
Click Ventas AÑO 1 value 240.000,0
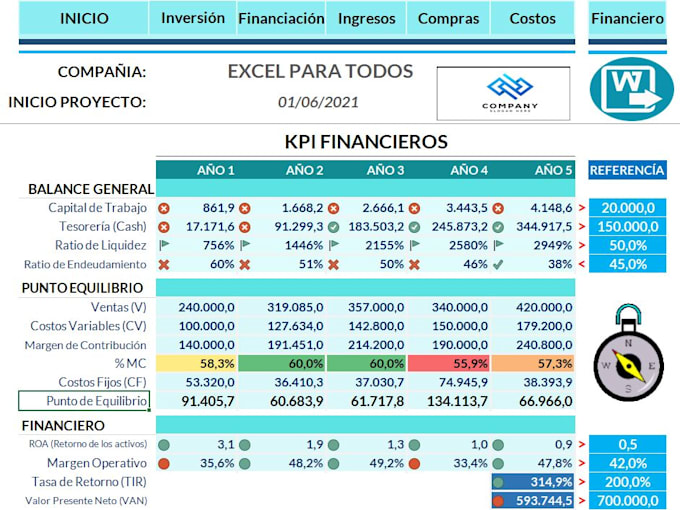[x=206, y=307]
